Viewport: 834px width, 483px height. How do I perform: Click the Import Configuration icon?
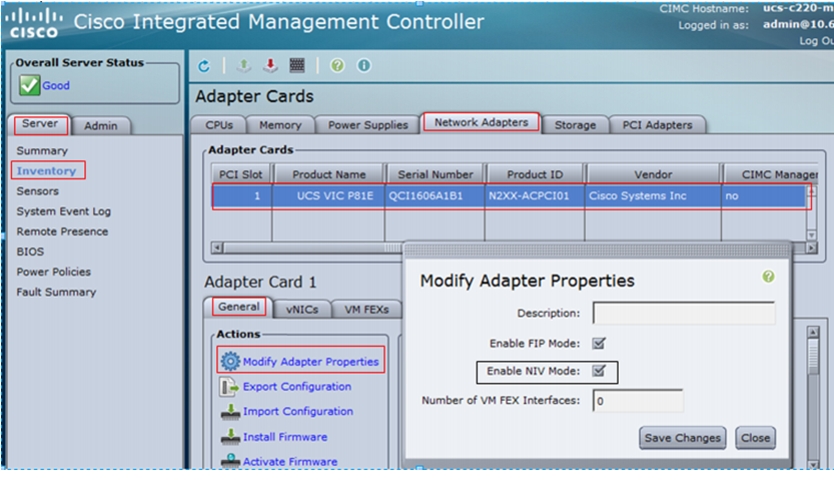click(230, 412)
